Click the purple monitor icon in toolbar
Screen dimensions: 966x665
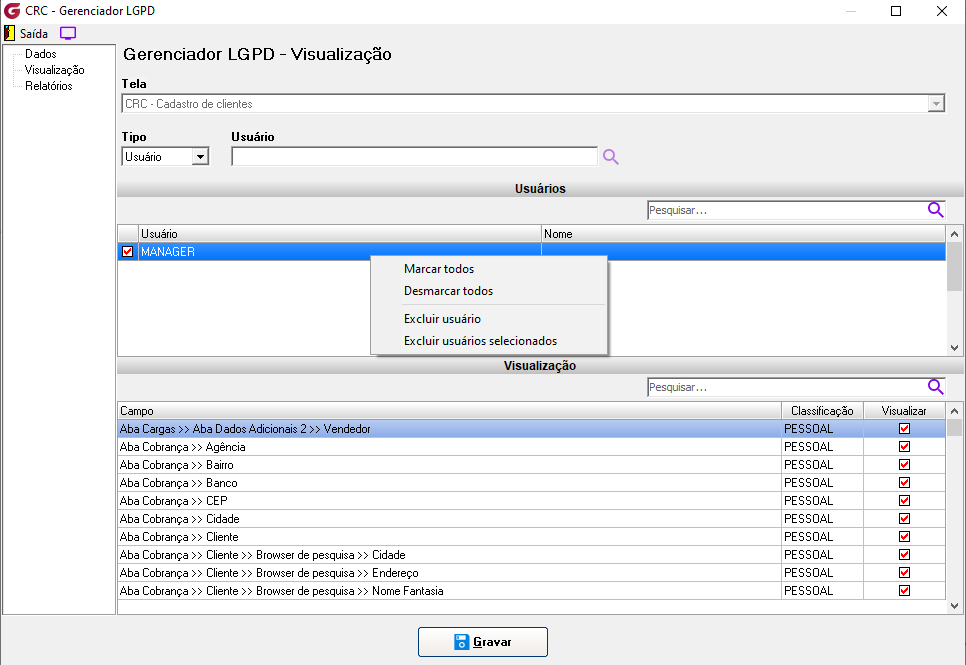68,33
